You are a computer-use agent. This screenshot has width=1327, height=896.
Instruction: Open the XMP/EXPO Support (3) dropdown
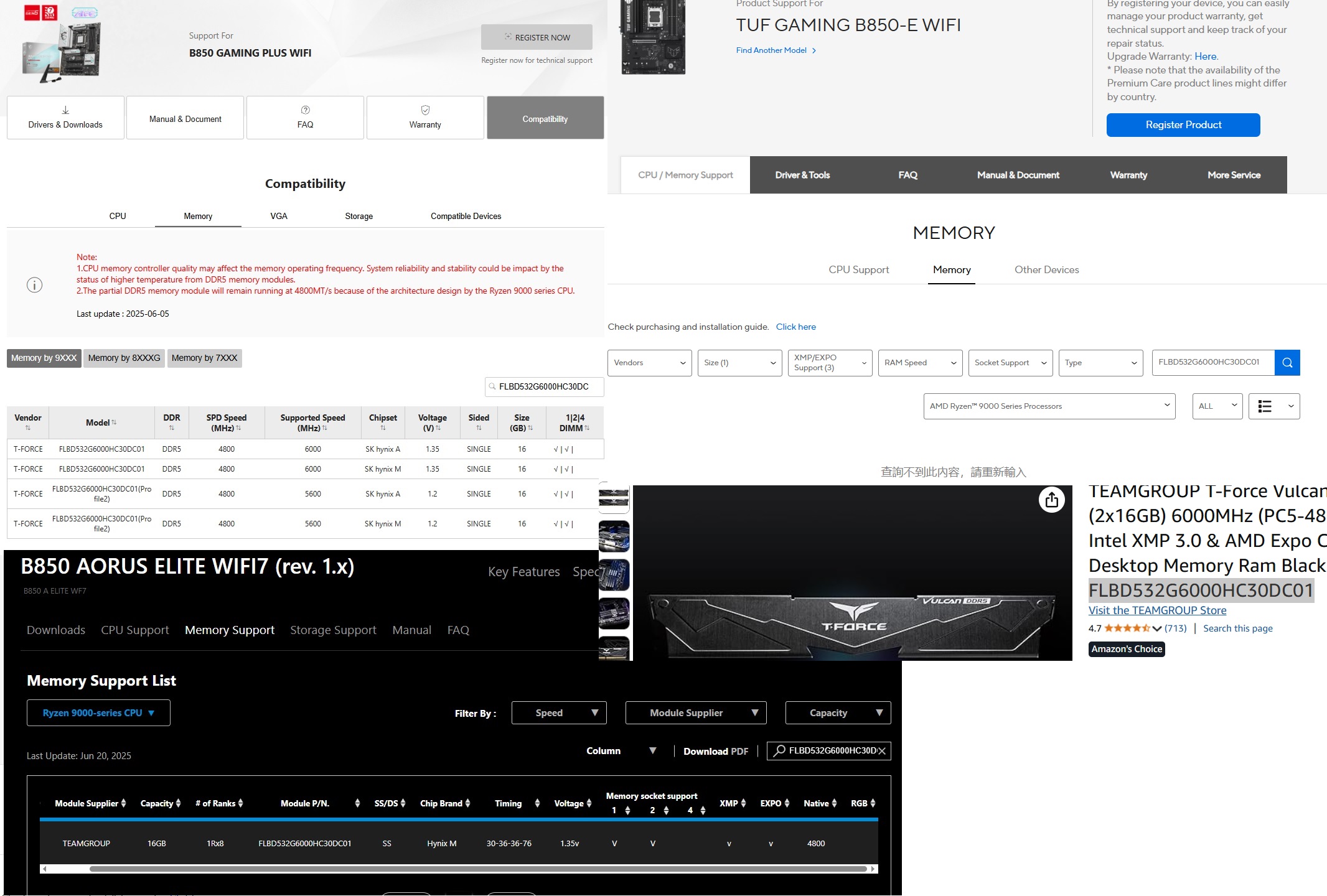pos(830,363)
